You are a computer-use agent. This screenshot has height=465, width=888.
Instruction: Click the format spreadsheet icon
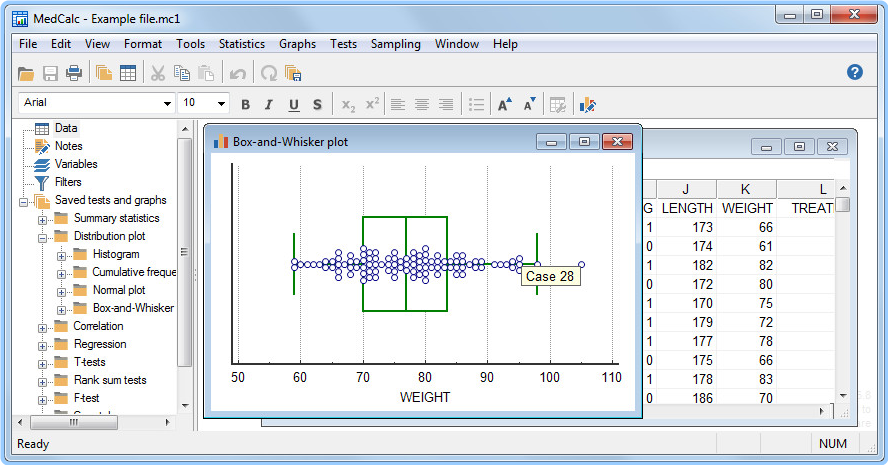click(558, 105)
